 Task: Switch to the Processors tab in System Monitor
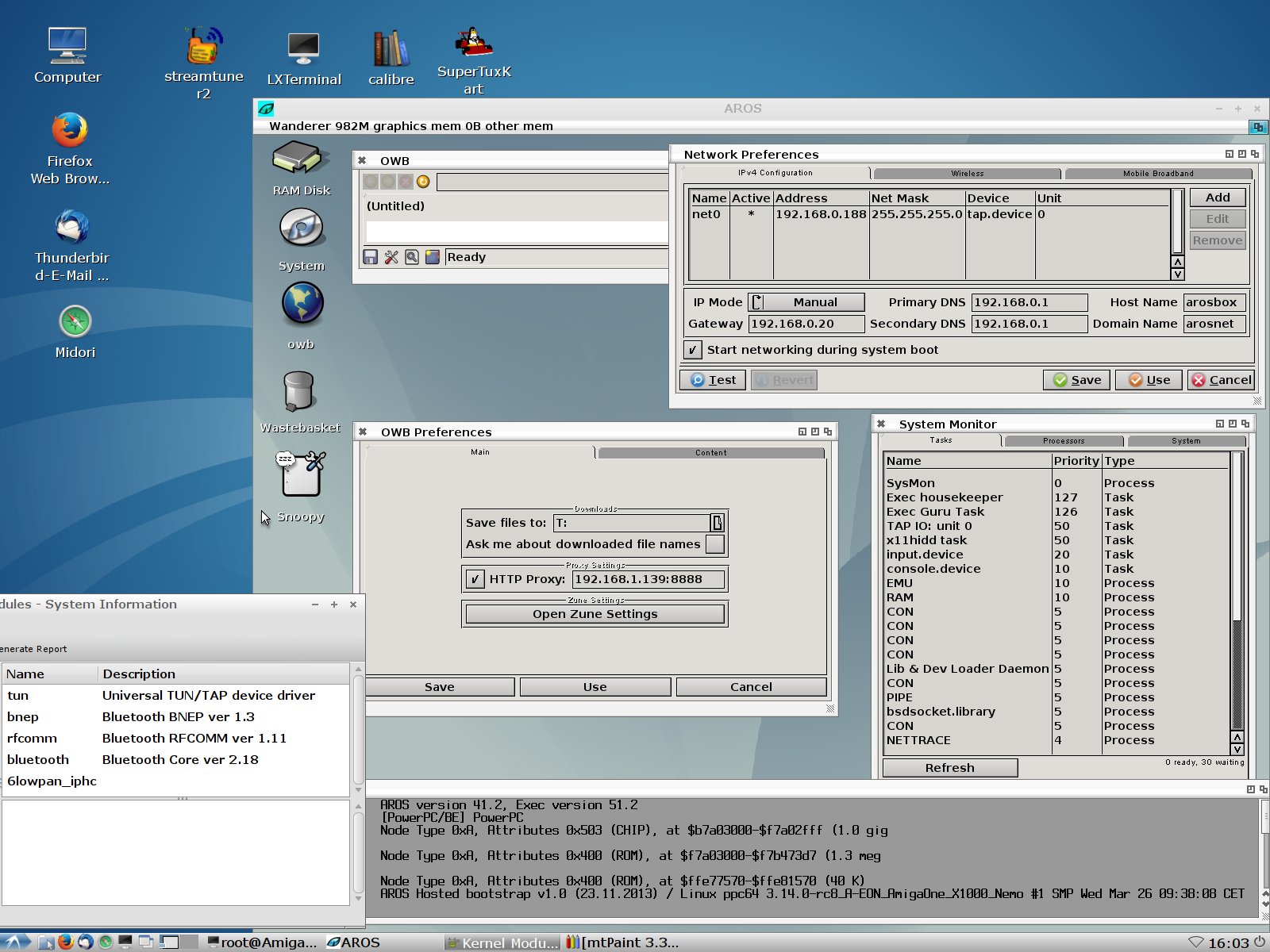1063,440
